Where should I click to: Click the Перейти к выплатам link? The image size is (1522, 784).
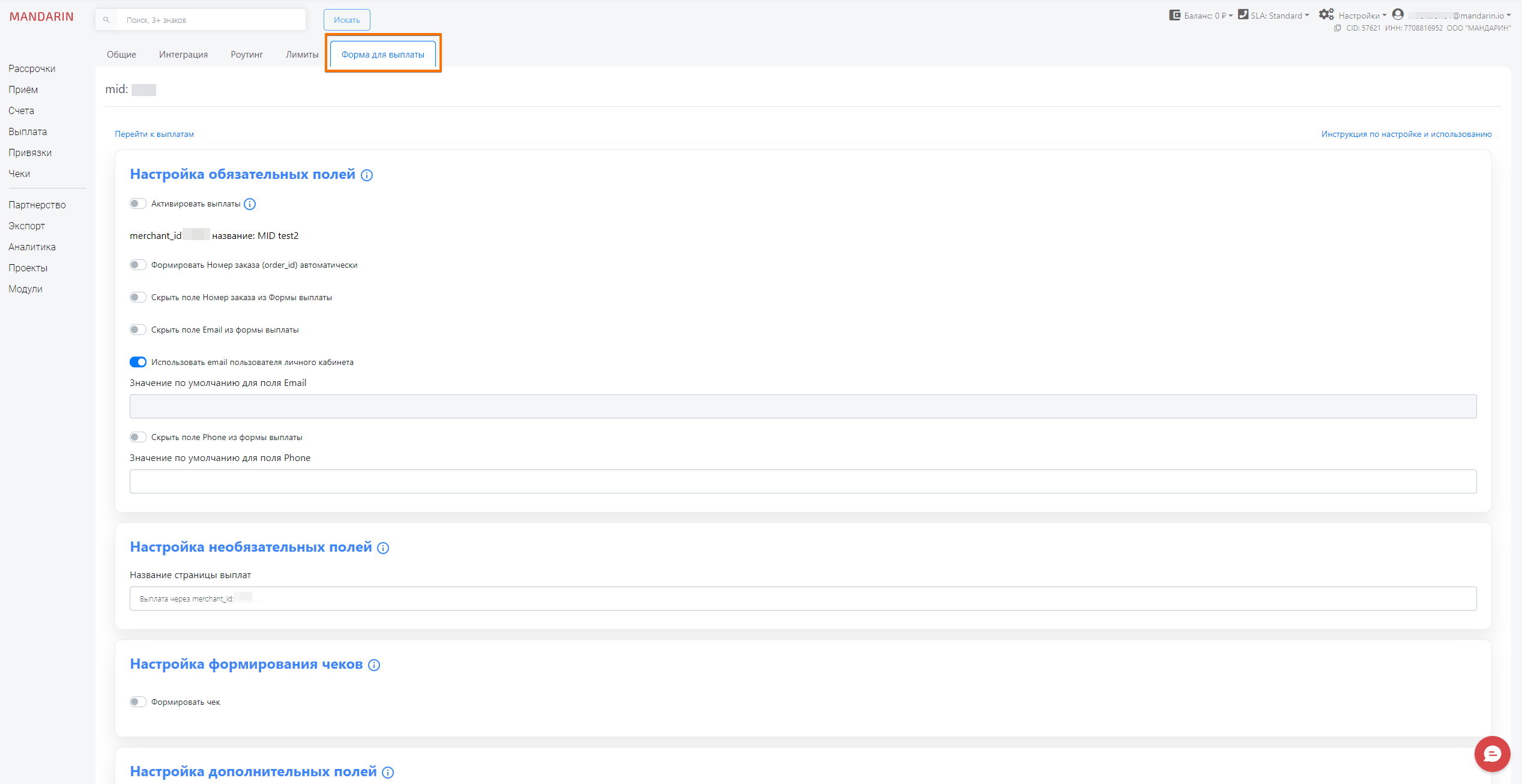coord(154,133)
